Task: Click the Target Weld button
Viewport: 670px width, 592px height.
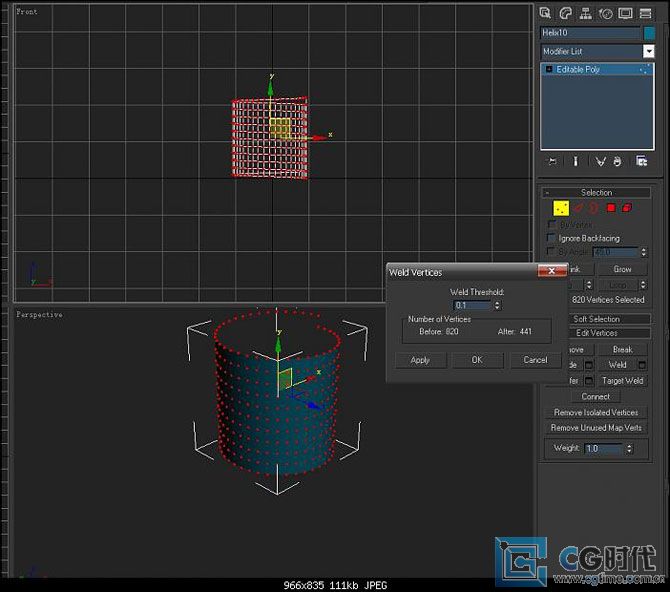Action: click(x=622, y=380)
